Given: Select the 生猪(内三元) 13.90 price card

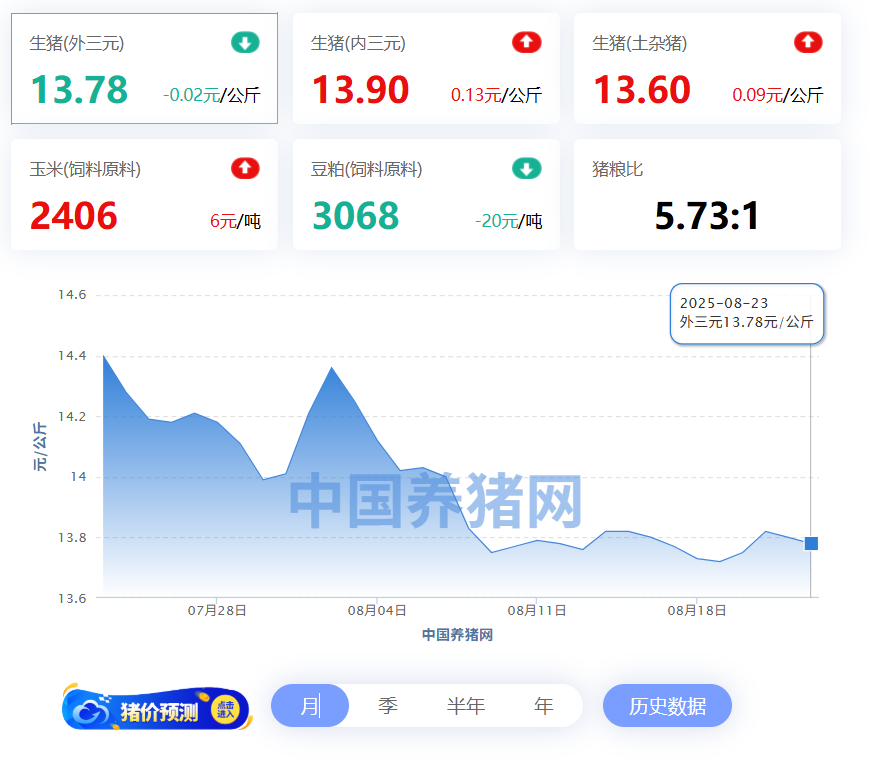Looking at the screenshot, I should click(x=426, y=69).
